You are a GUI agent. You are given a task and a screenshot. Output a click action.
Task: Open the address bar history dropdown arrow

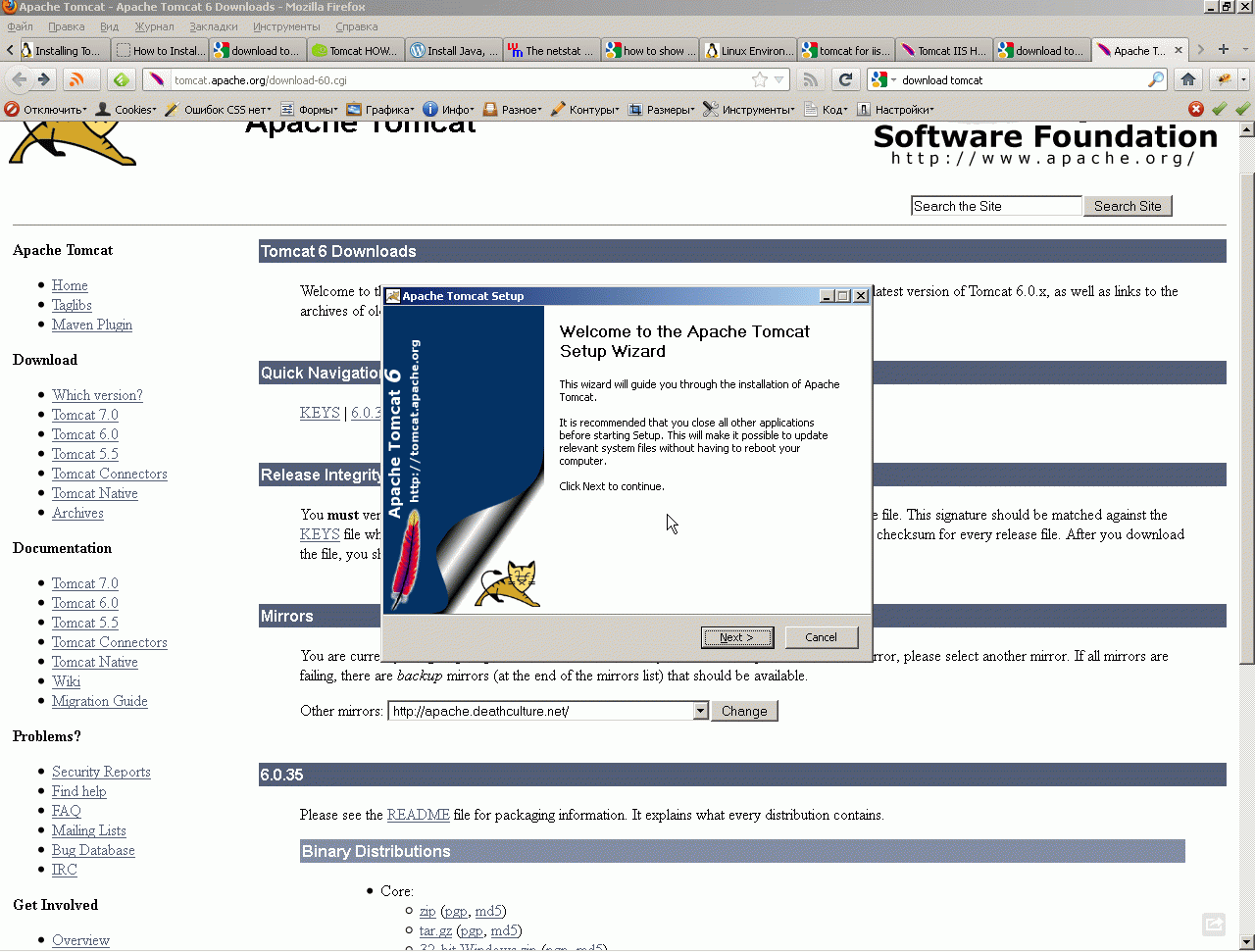click(779, 79)
